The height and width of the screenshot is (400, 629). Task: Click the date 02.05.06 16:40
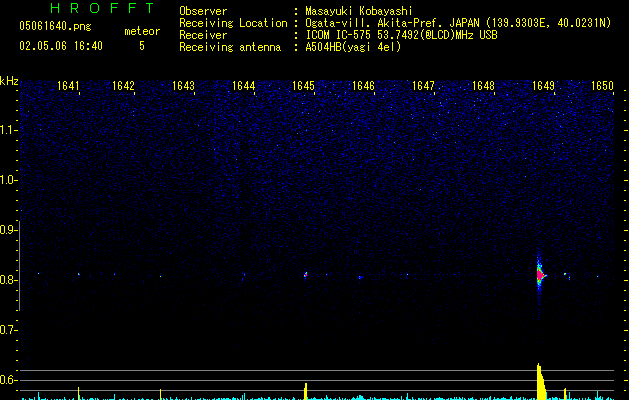coord(61,46)
